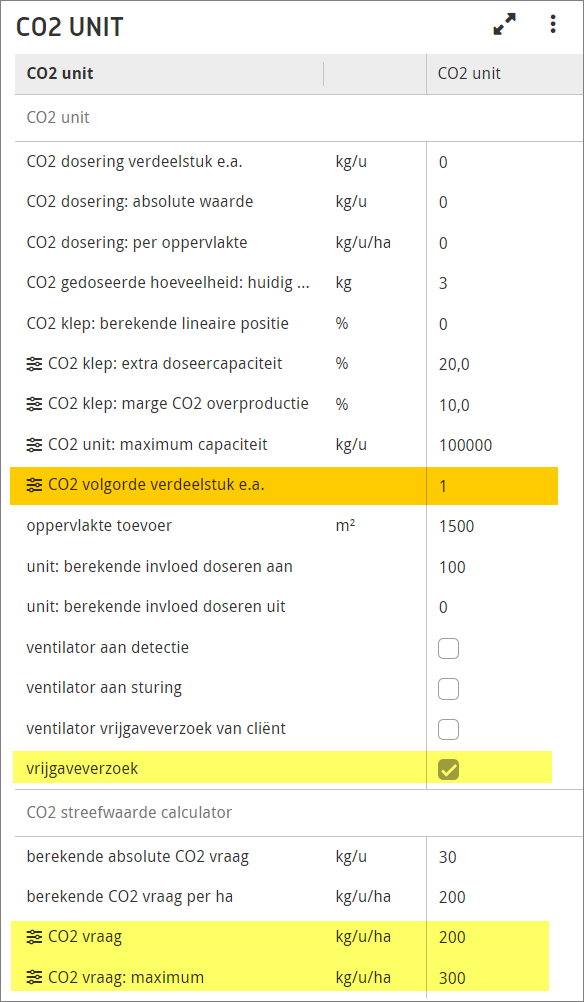The height and width of the screenshot is (1002, 584).
Task: Open the three-dot options menu
Action: coord(553,24)
